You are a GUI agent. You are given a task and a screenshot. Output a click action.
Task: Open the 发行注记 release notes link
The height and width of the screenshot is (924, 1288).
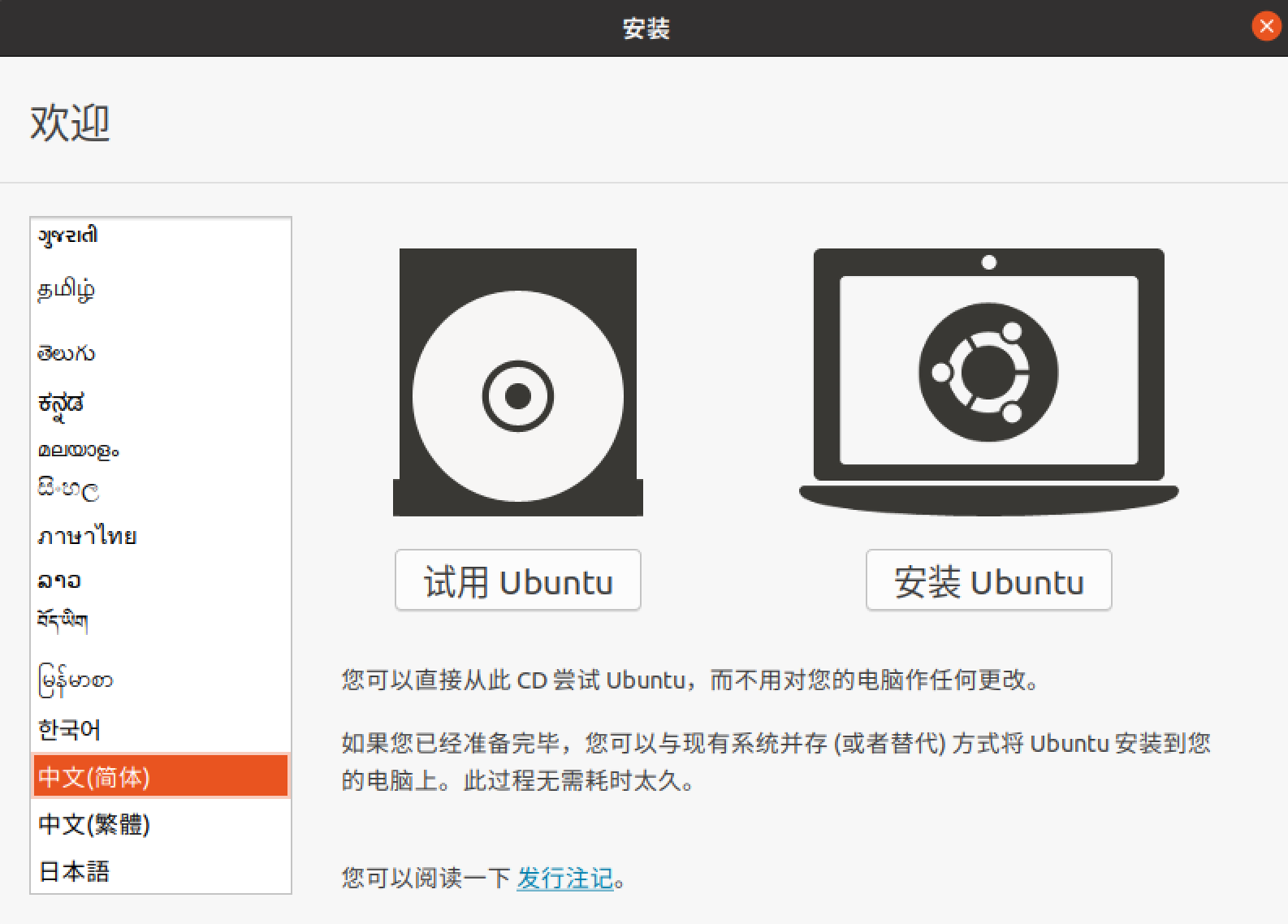tap(565, 878)
